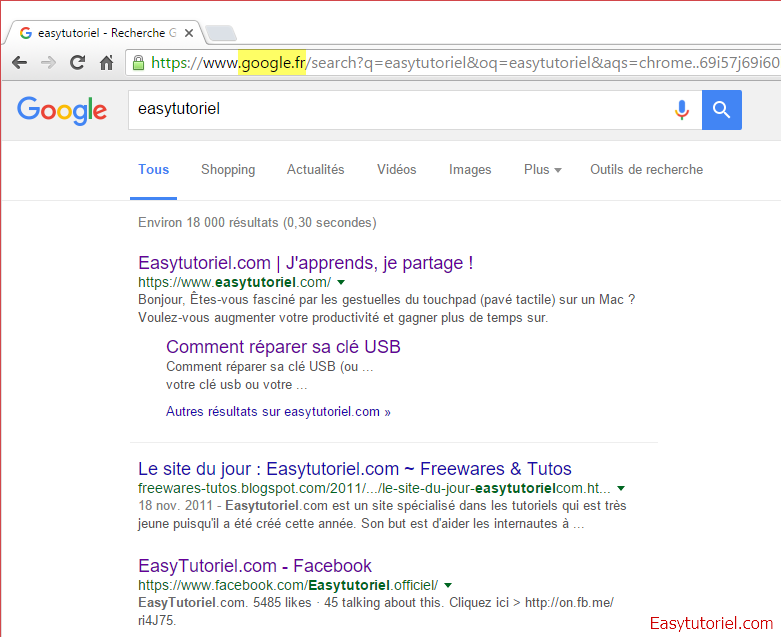Screen dimensions: 781x637
Task: Click the Google logo
Action: coord(62,110)
